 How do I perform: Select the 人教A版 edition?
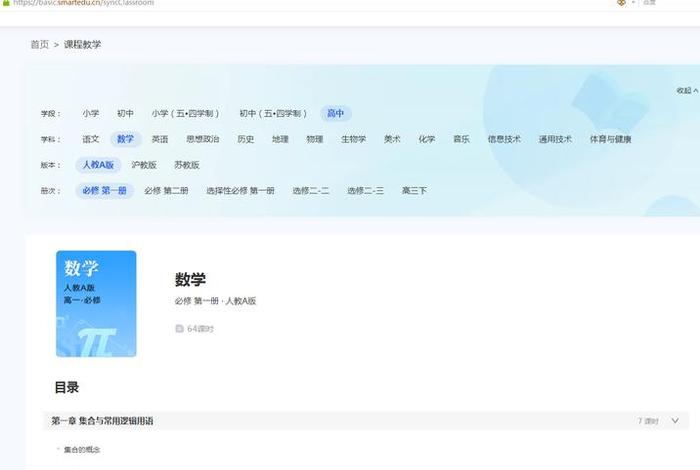pyautogui.click(x=98, y=165)
